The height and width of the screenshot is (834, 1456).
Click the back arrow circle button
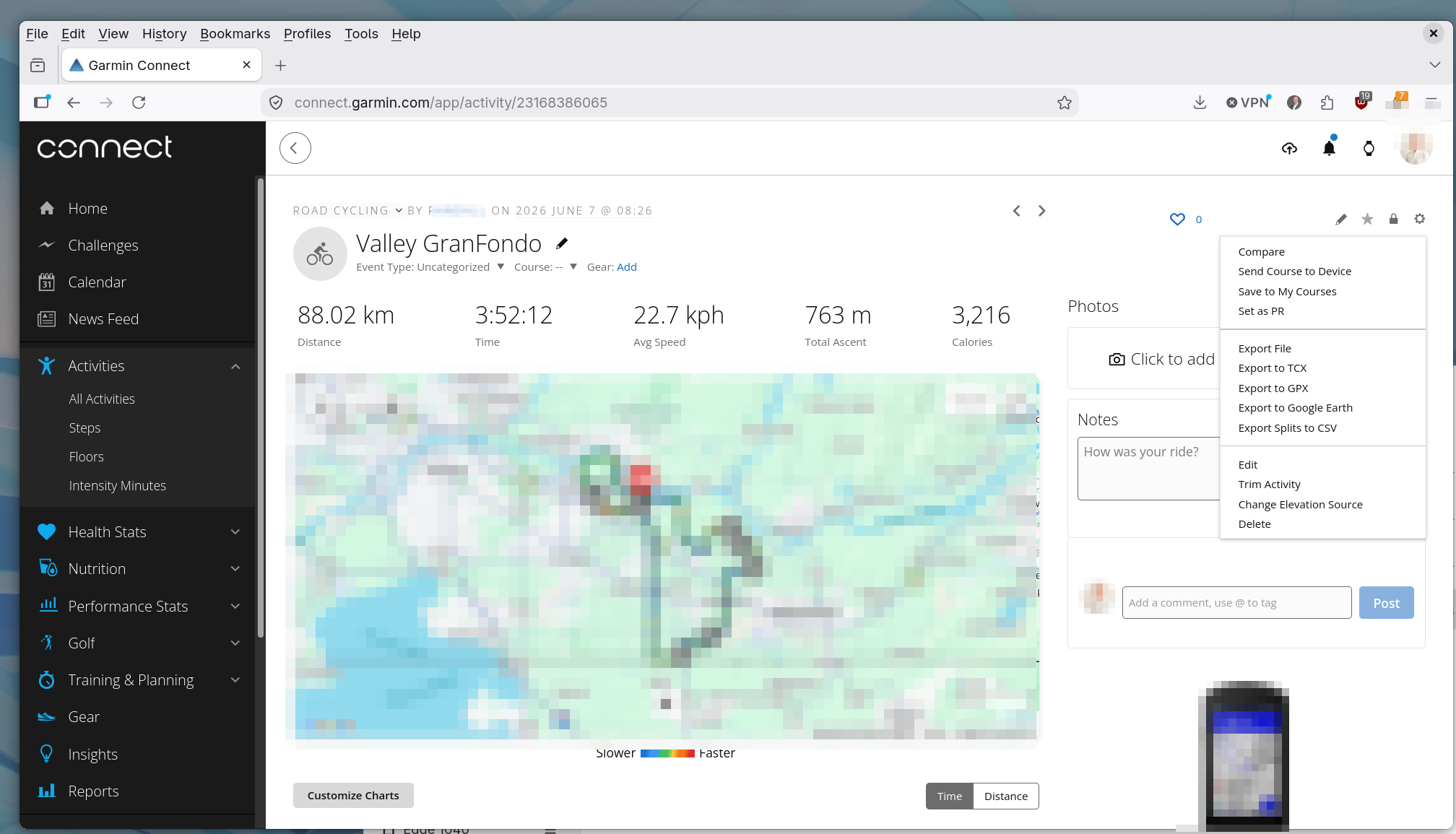[x=295, y=148]
